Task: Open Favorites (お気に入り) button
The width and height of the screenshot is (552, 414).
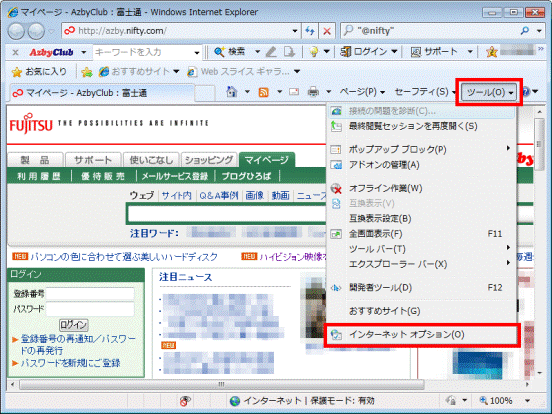Action: point(39,72)
